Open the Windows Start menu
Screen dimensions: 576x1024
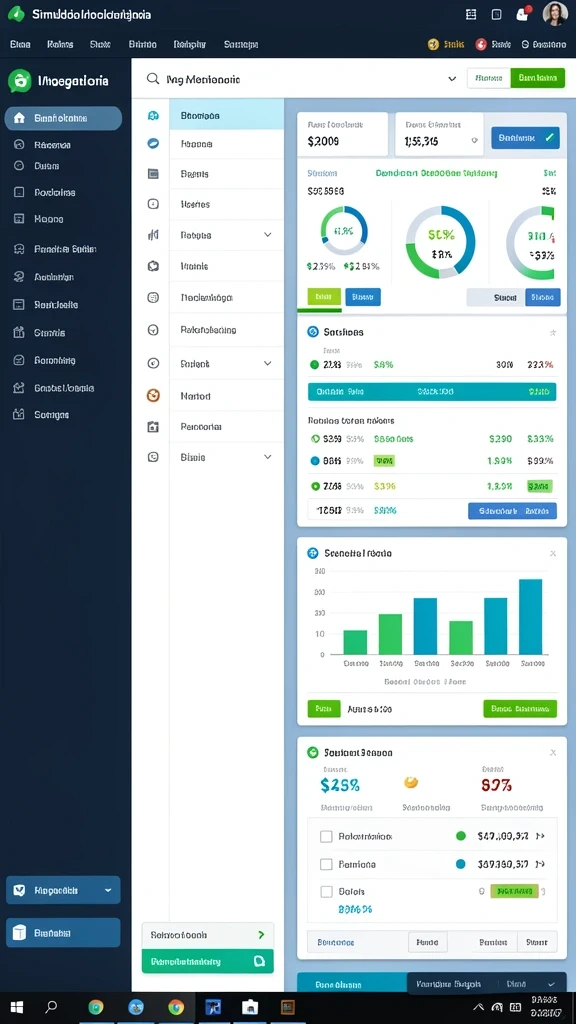17,1007
